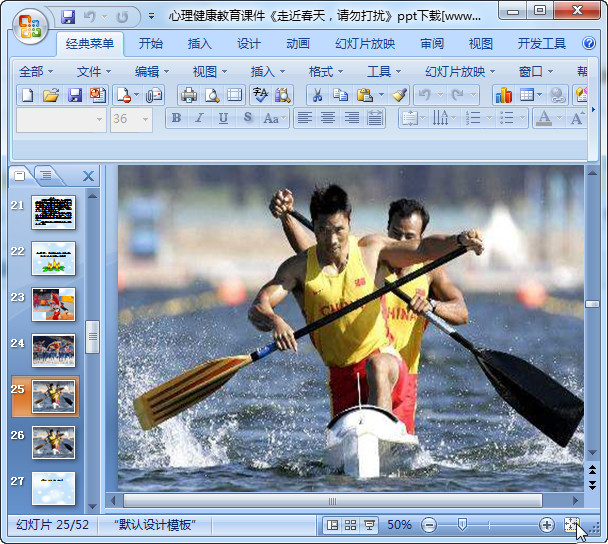Click font color A button

click(544, 118)
